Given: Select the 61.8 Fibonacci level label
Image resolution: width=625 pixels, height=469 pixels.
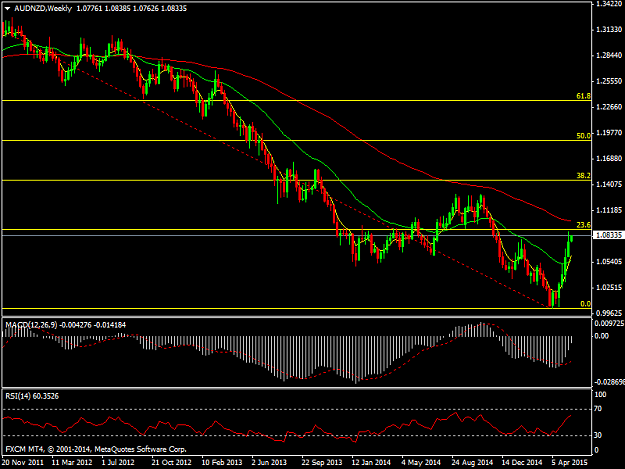Looking at the screenshot, I should 583,96.
